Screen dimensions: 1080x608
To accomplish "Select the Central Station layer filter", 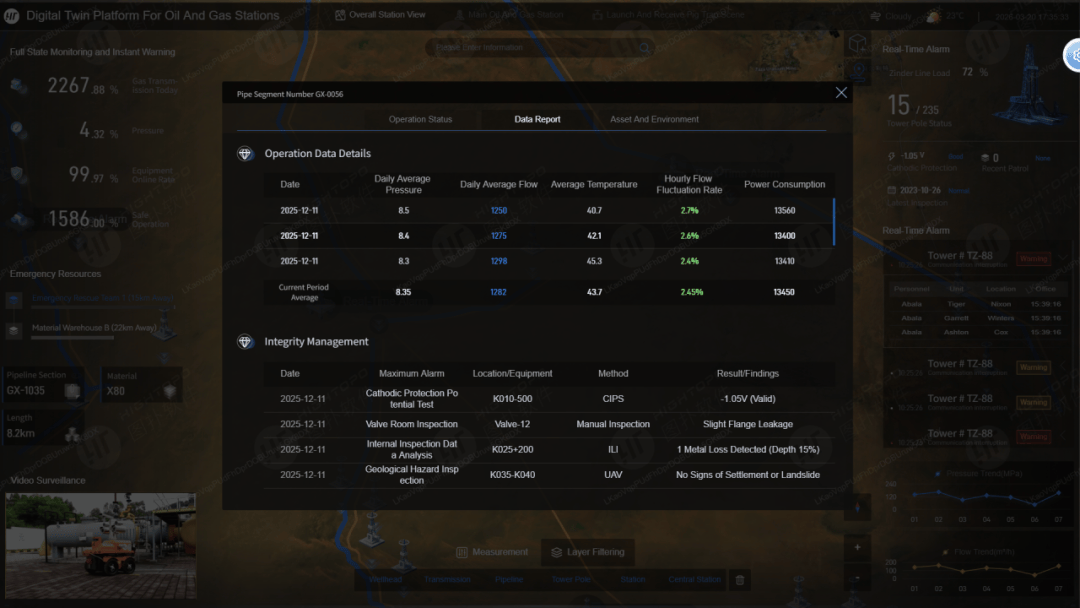I will pyautogui.click(x=694, y=580).
